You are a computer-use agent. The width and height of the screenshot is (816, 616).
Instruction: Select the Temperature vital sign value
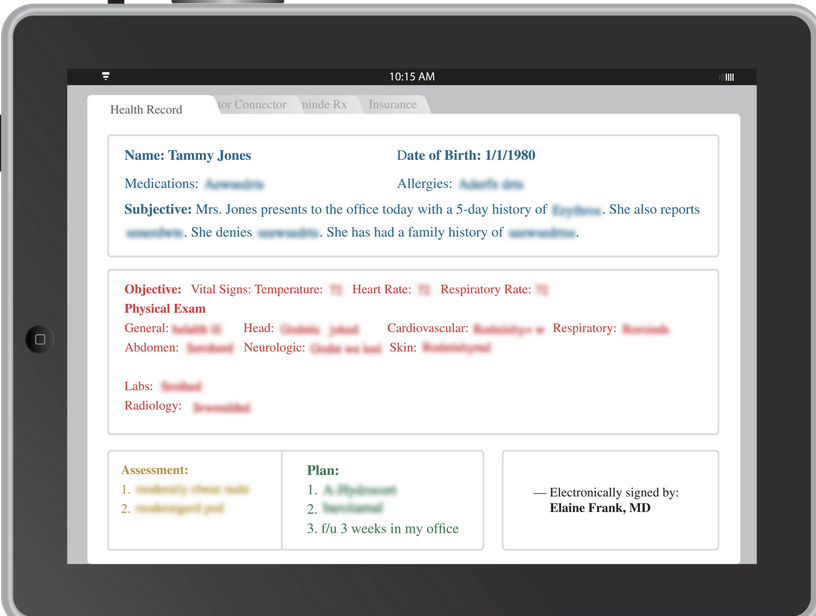point(335,290)
